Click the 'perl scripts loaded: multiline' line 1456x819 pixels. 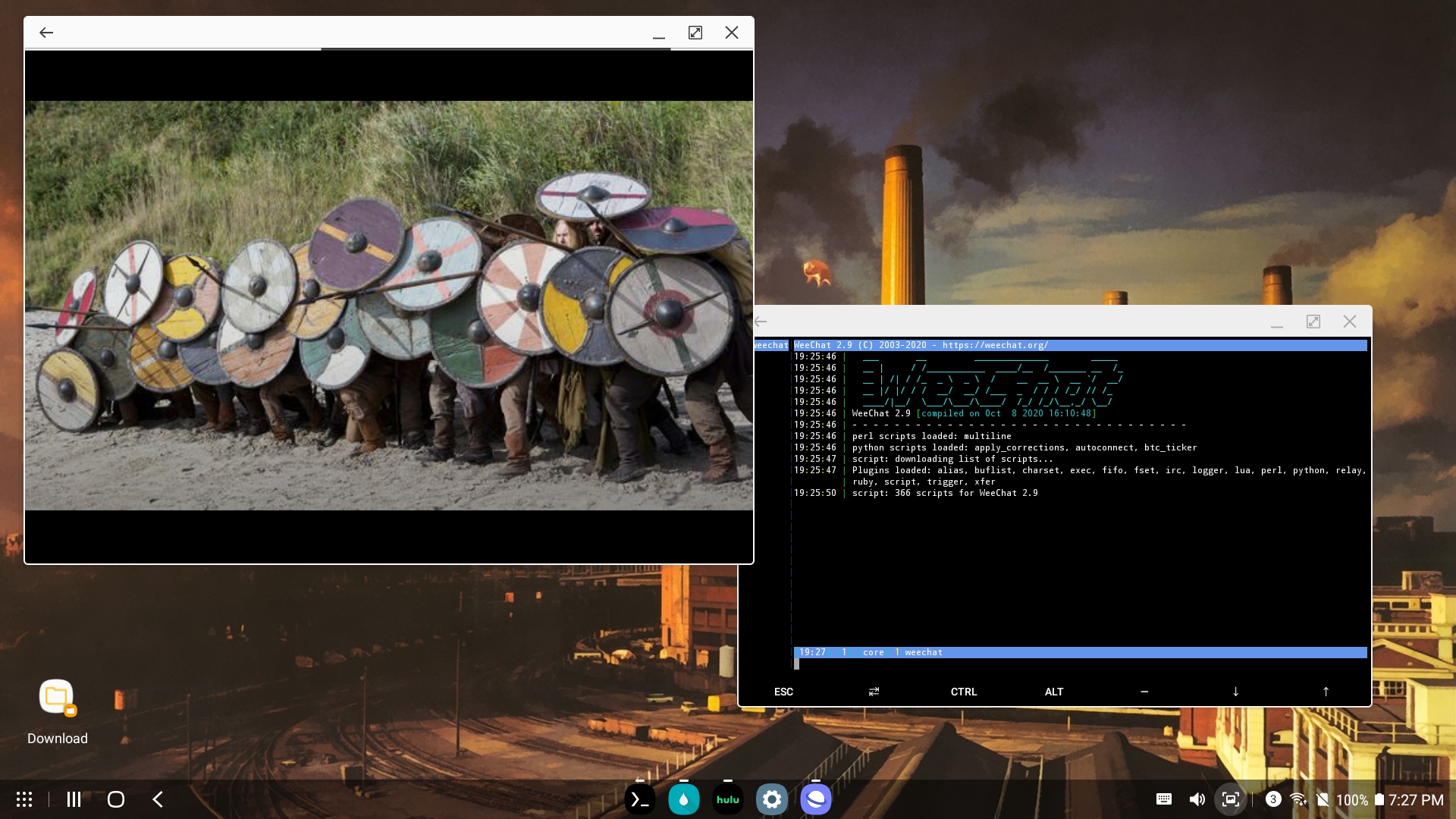[931, 436]
